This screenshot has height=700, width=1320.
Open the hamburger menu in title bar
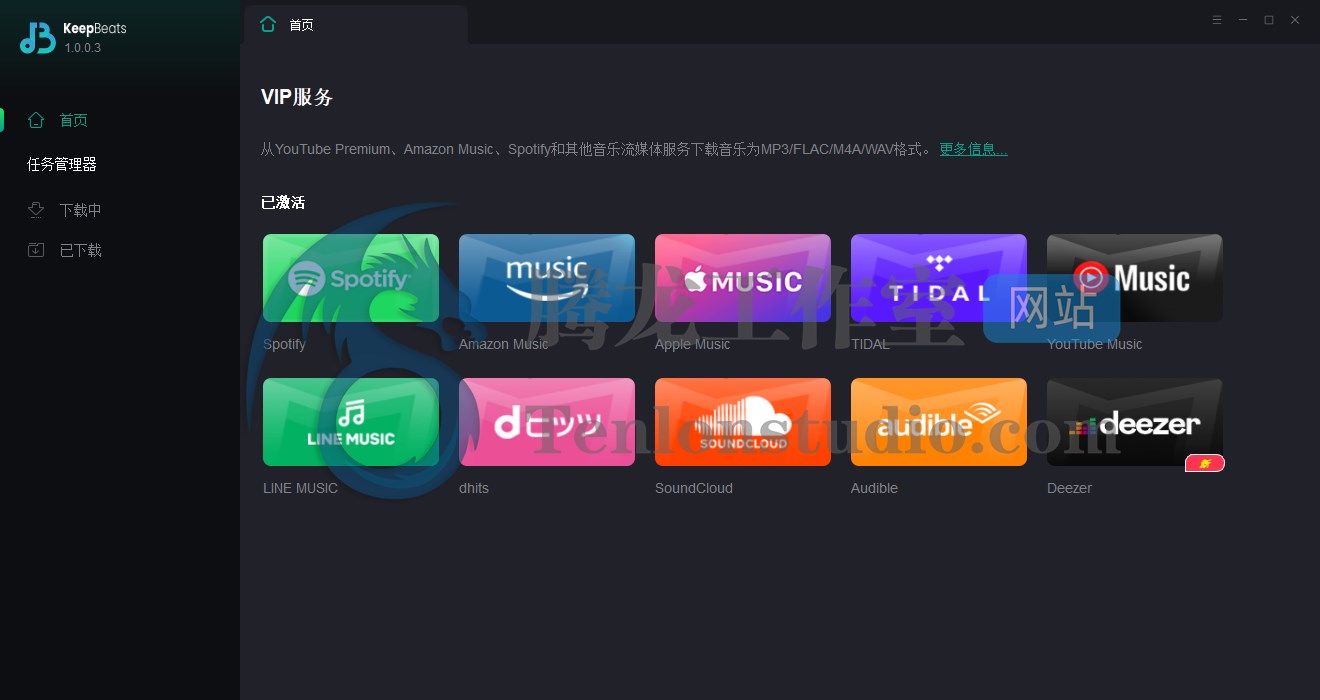click(x=1217, y=20)
